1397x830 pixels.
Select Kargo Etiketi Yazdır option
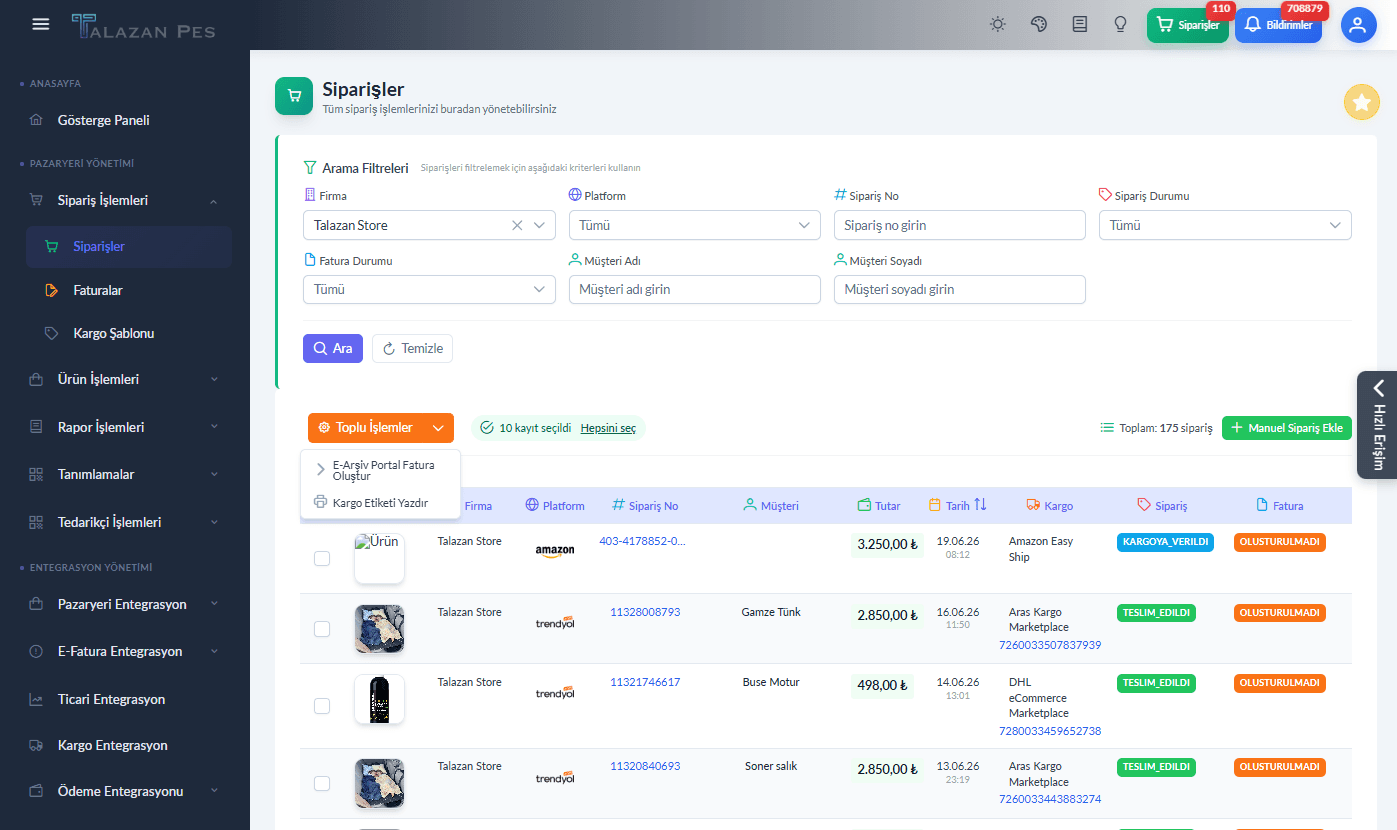tap(380, 503)
